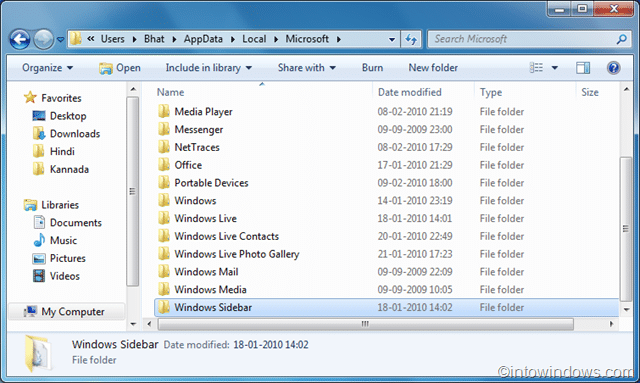Select Users in the address breadcrumb
The height and width of the screenshot is (383, 640).
(113, 39)
